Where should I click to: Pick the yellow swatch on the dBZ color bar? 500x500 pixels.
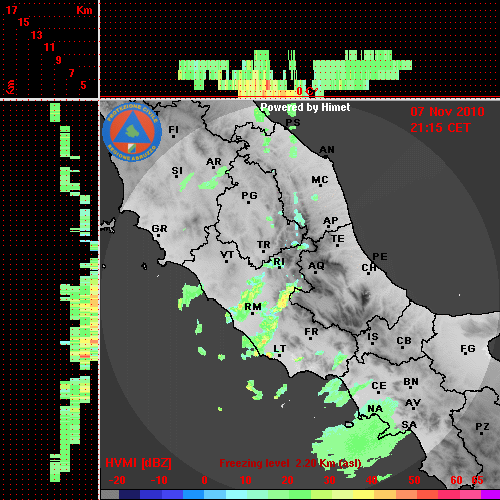click(363, 495)
